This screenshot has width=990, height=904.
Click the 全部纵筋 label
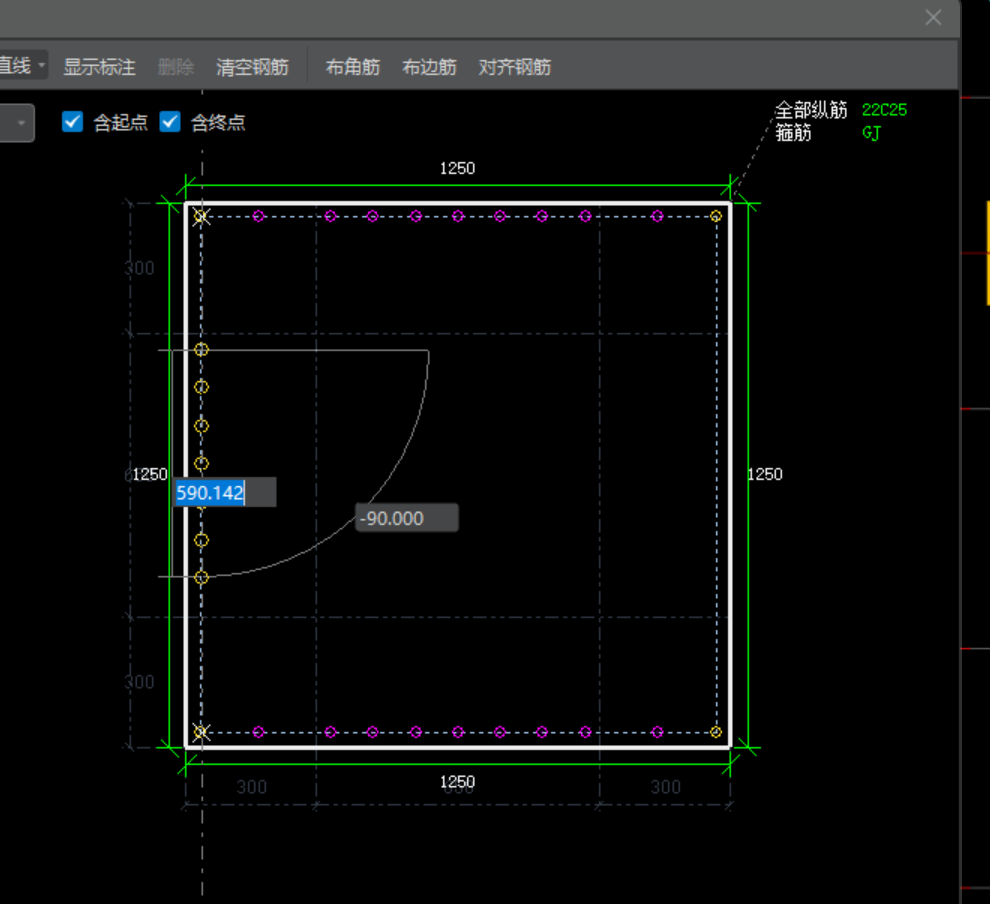[x=811, y=110]
